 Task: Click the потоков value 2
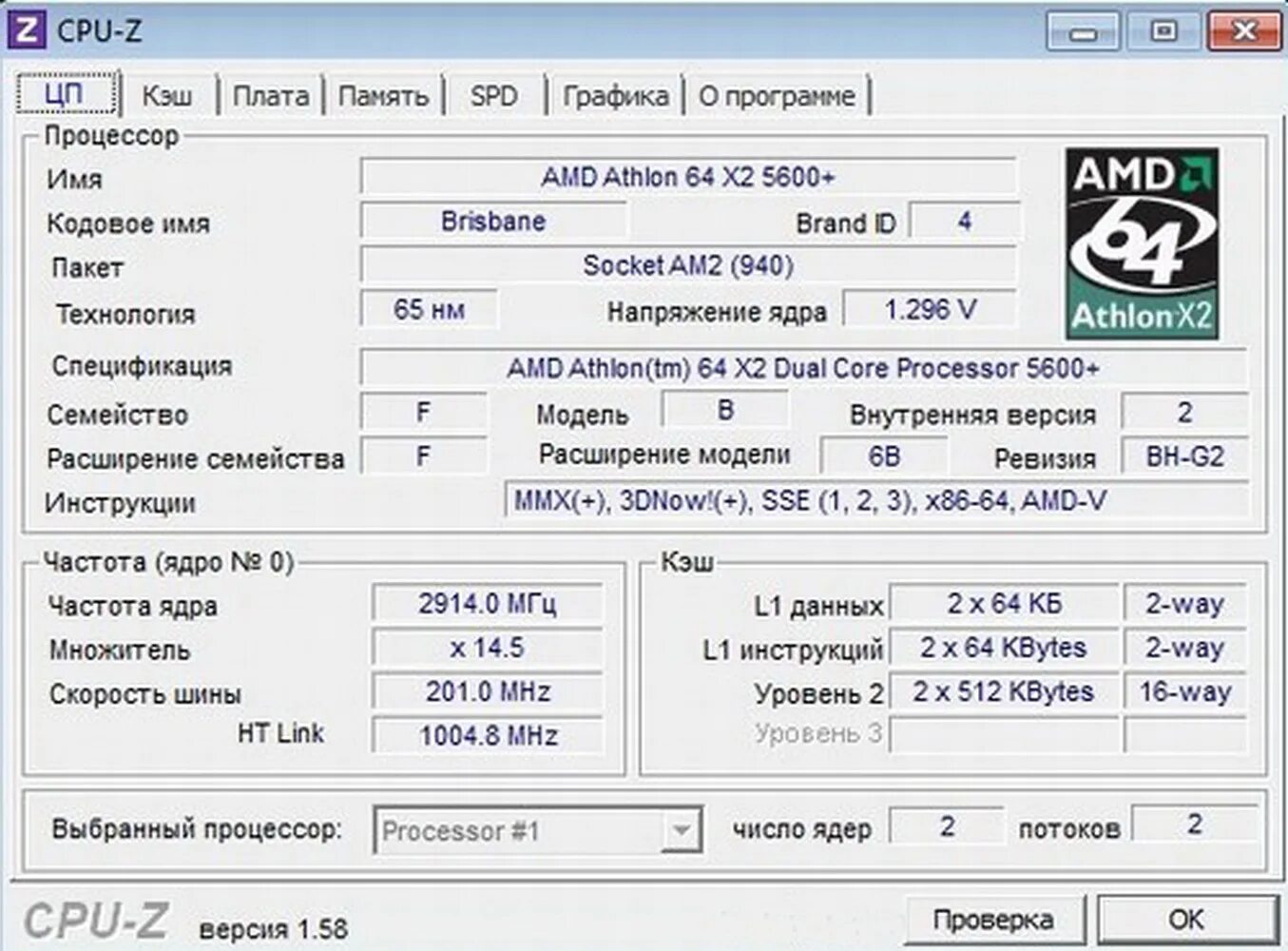1195,824
